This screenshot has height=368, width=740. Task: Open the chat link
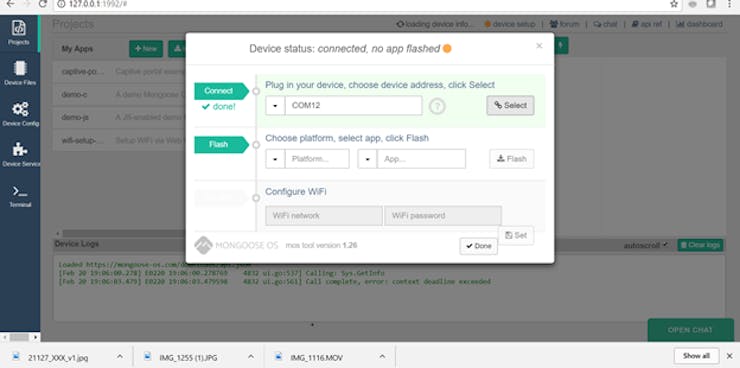[x=605, y=25]
